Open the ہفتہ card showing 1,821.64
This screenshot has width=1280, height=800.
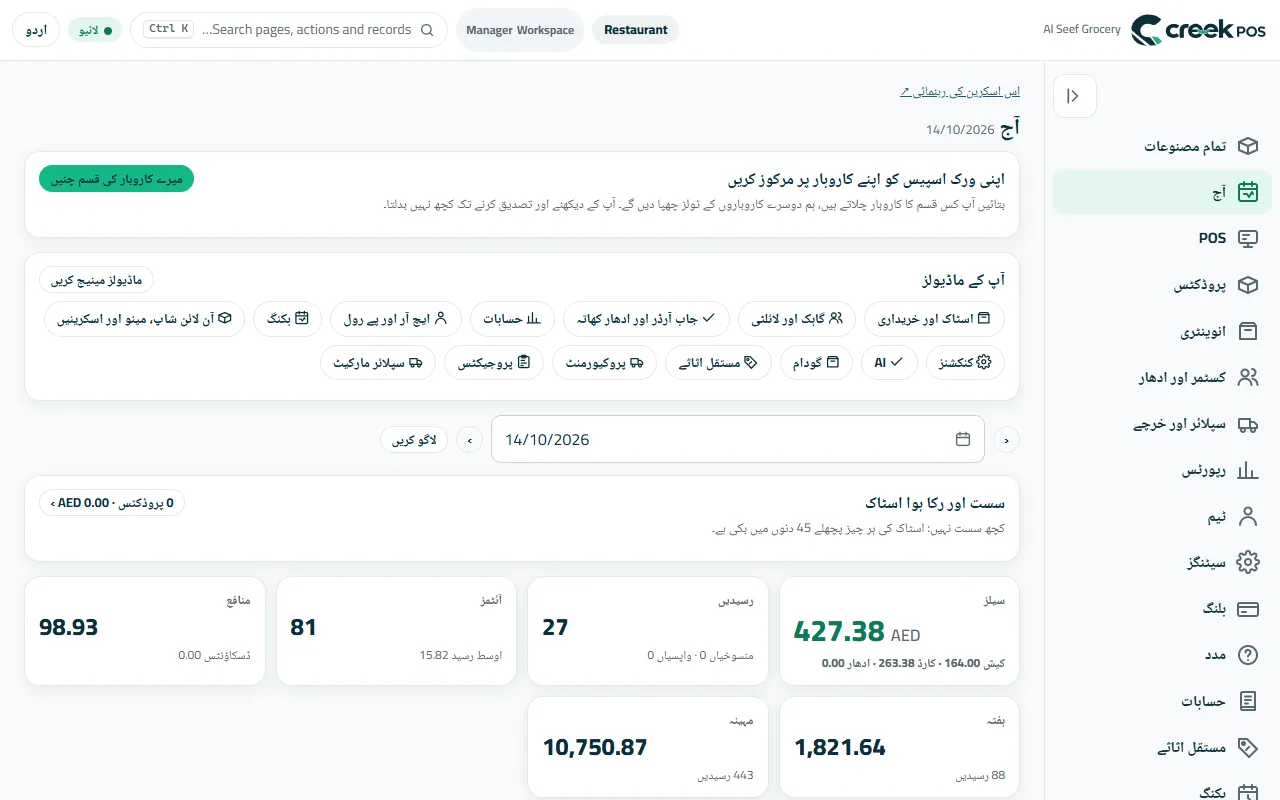[900, 747]
